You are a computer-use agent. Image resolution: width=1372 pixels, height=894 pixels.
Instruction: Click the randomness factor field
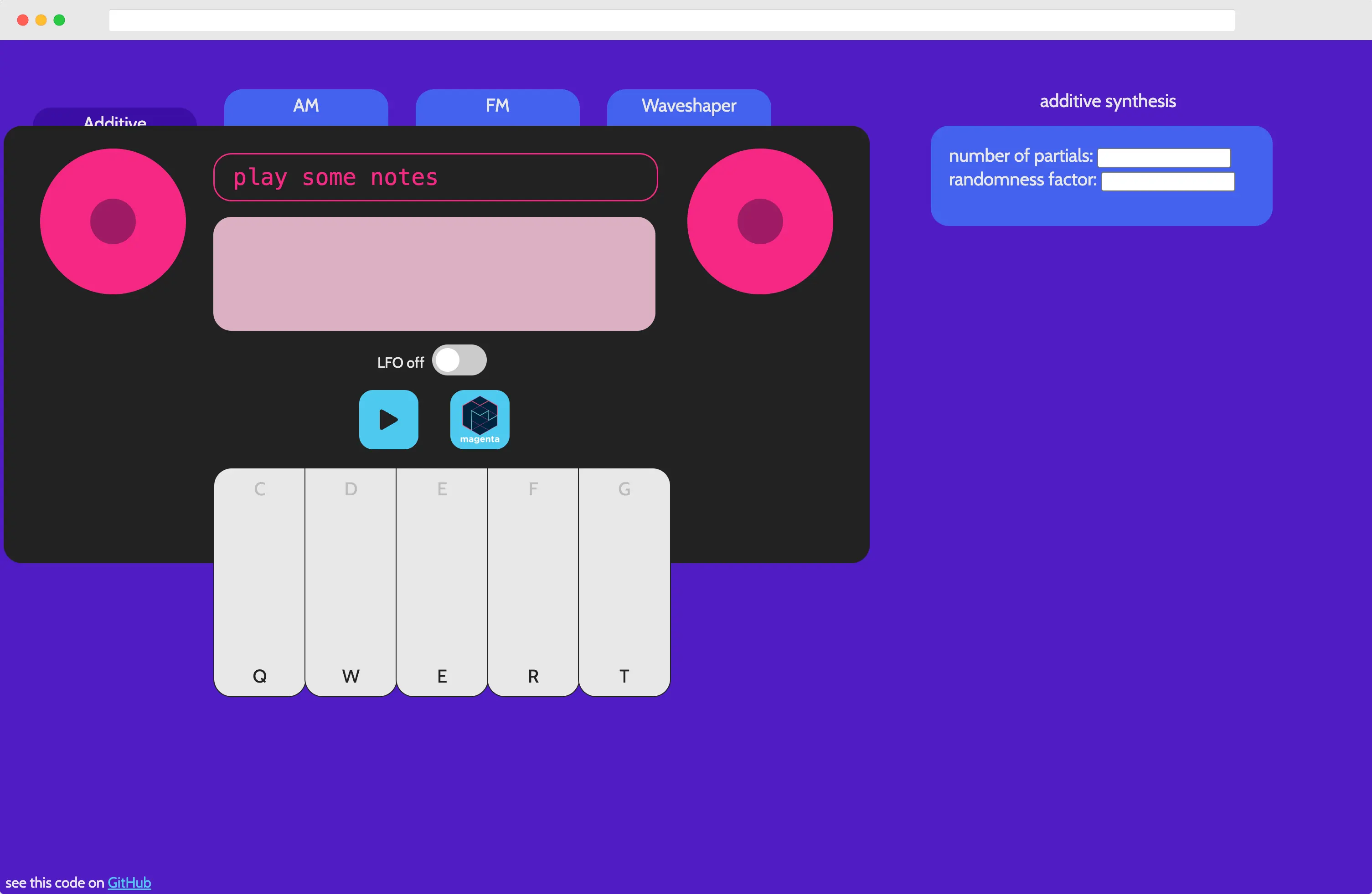(x=1167, y=181)
